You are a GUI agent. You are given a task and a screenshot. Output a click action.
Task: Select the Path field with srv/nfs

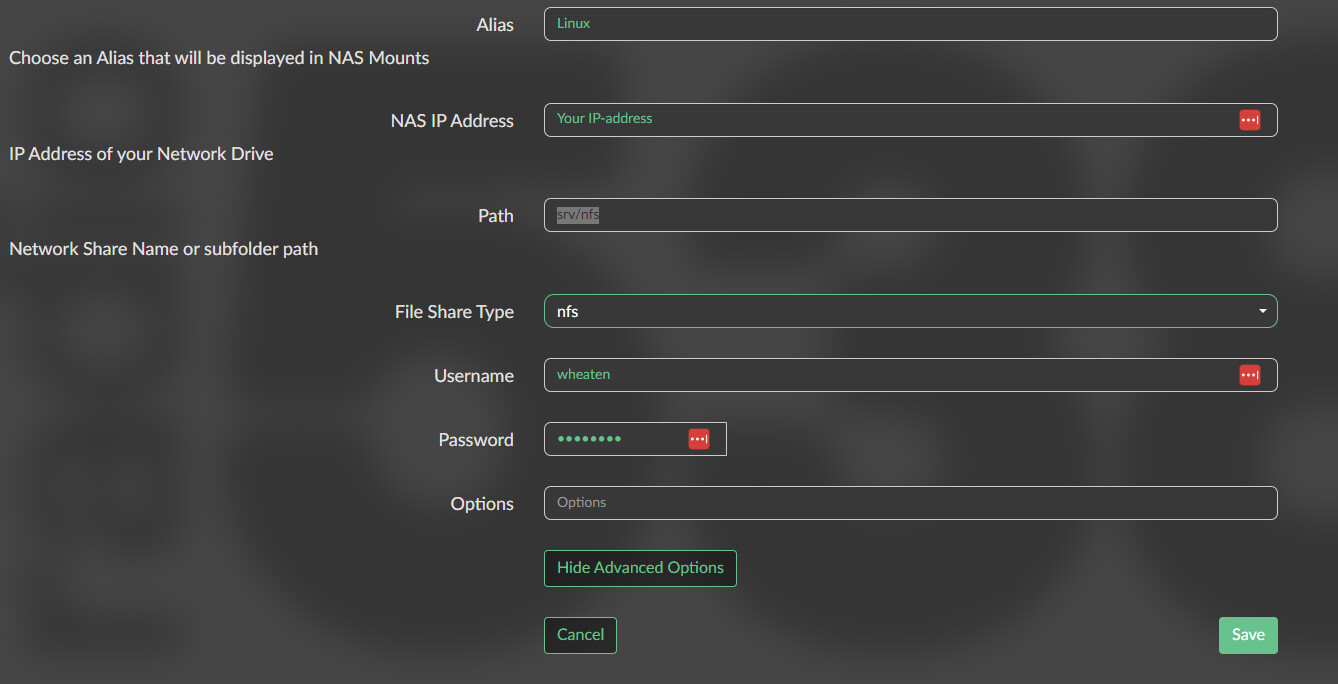[900, 215]
